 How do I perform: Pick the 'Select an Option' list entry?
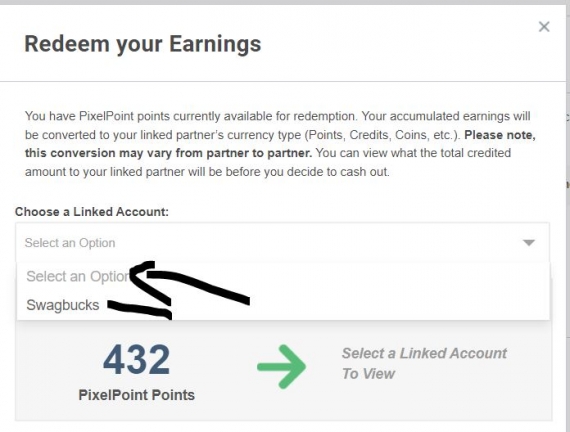[x=77, y=277]
